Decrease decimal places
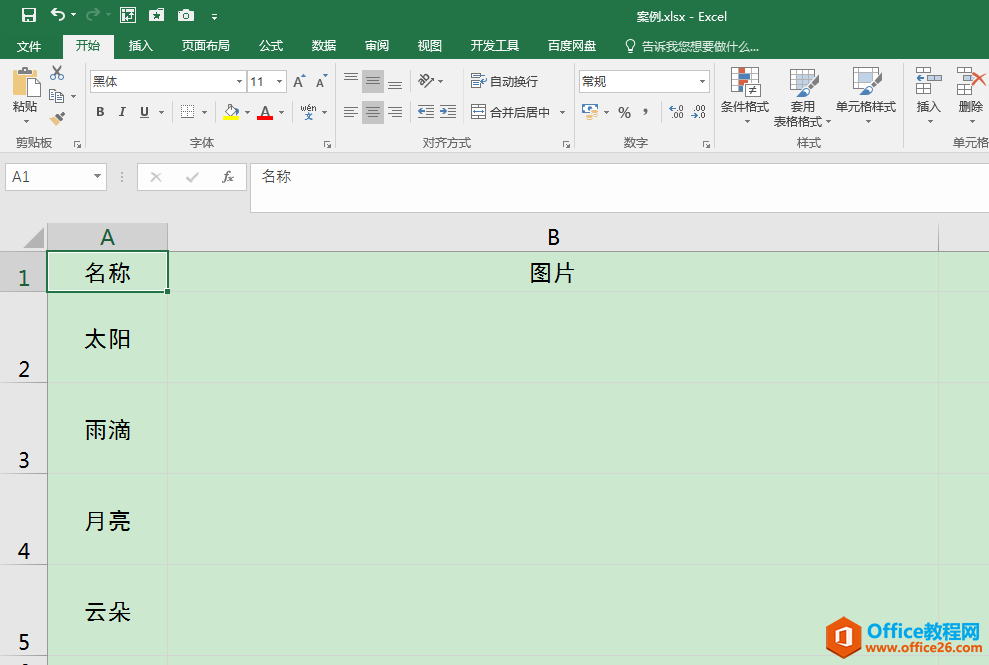This screenshot has width=989, height=665. pos(698,112)
